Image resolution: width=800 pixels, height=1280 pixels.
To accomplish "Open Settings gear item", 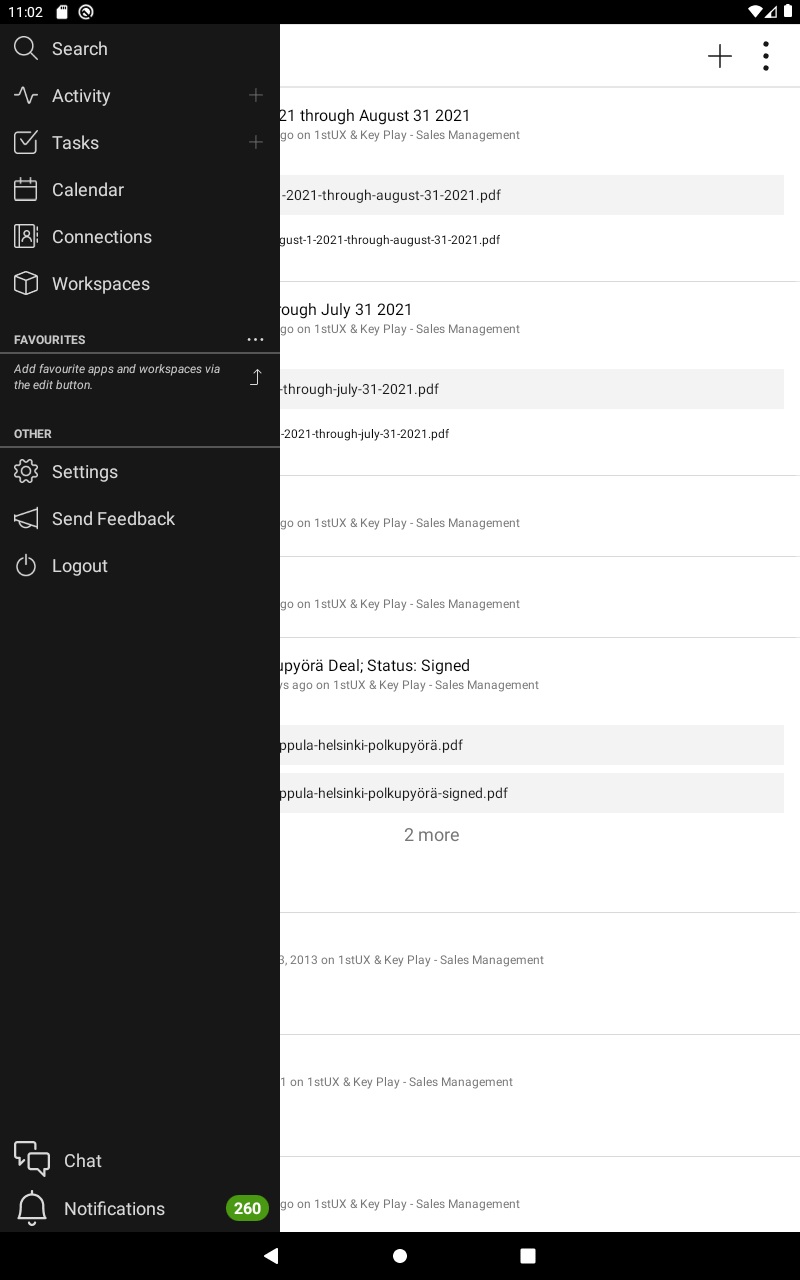I will click(x=140, y=471).
